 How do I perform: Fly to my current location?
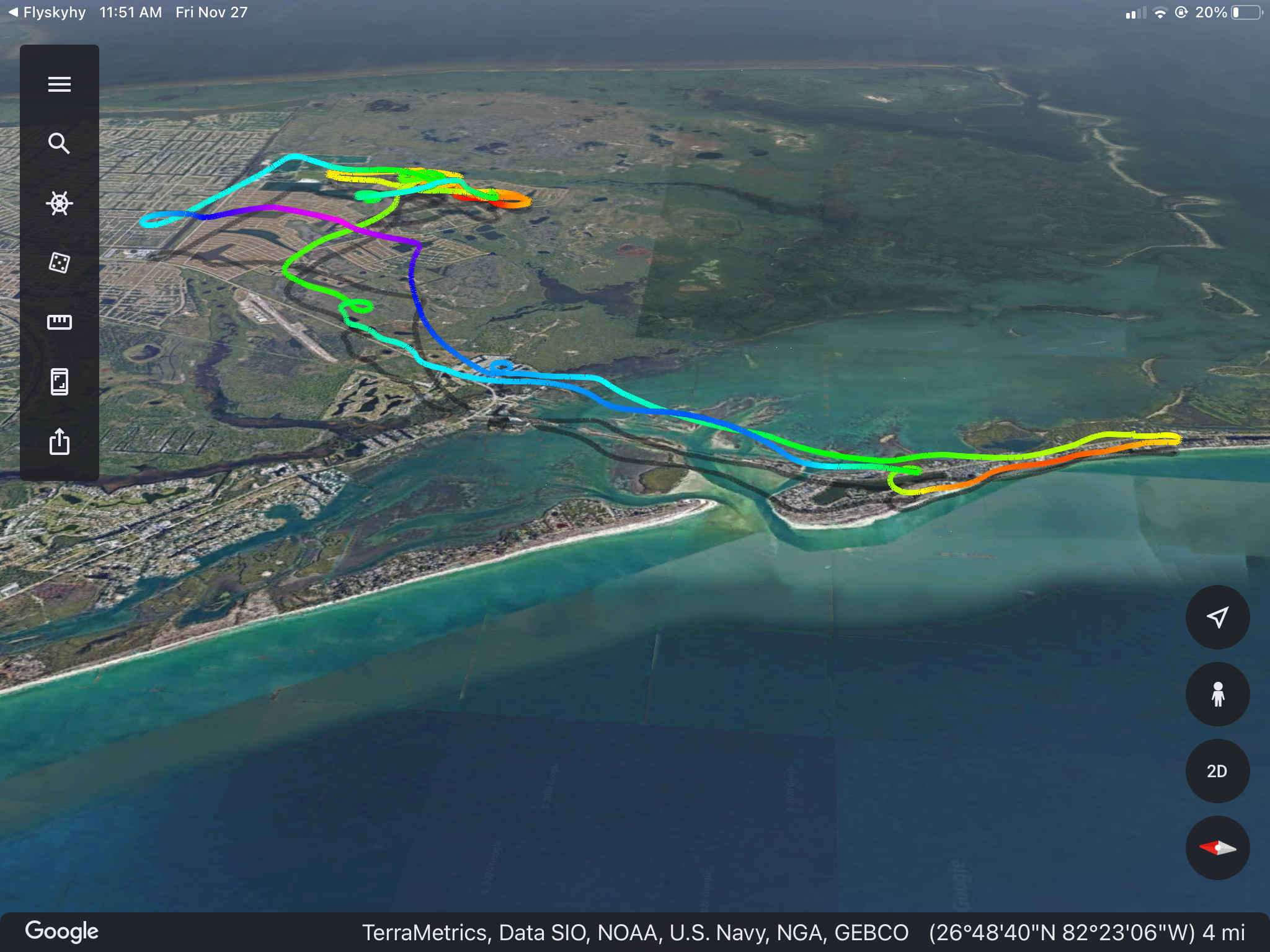[x=1217, y=617]
